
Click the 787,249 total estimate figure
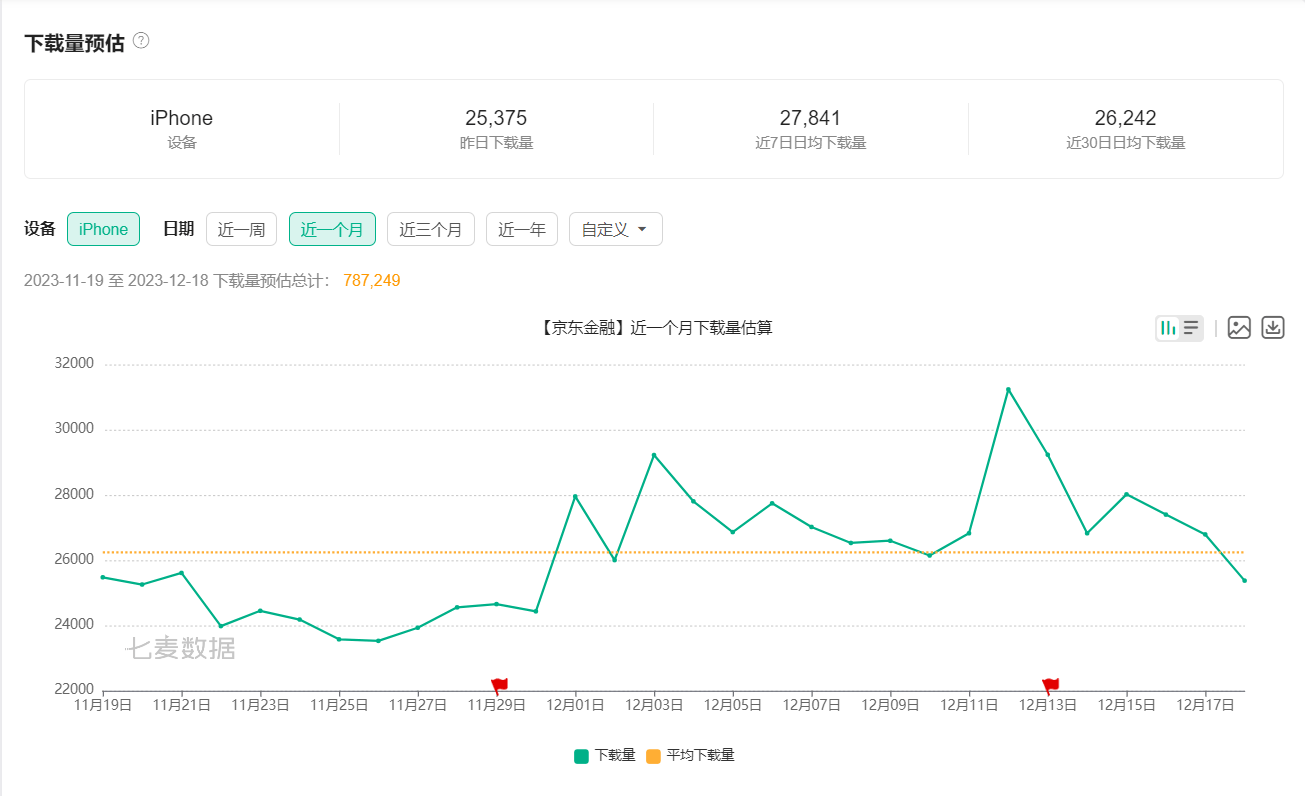(x=371, y=281)
